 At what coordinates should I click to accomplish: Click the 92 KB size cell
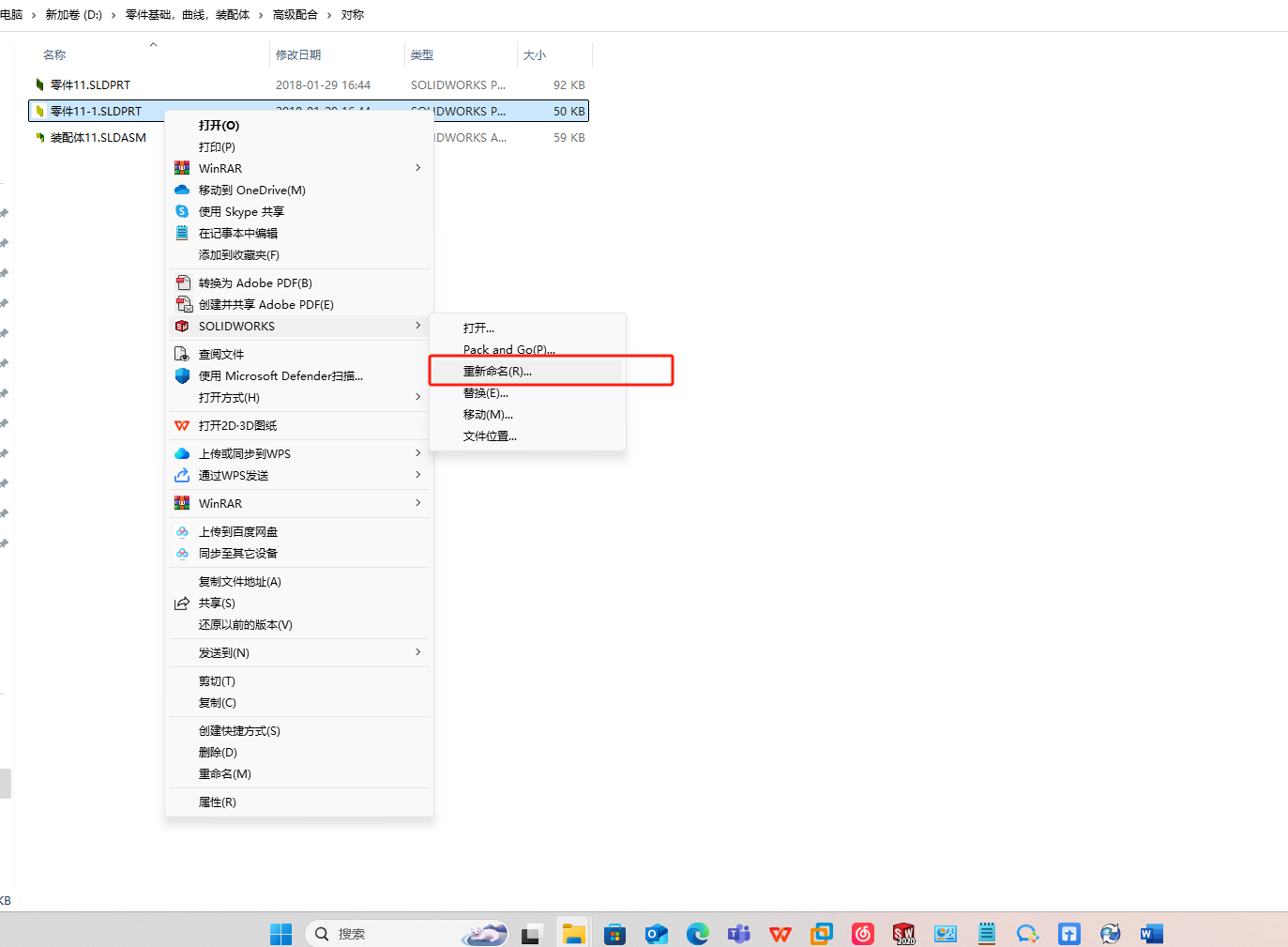click(x=569, y=84)
